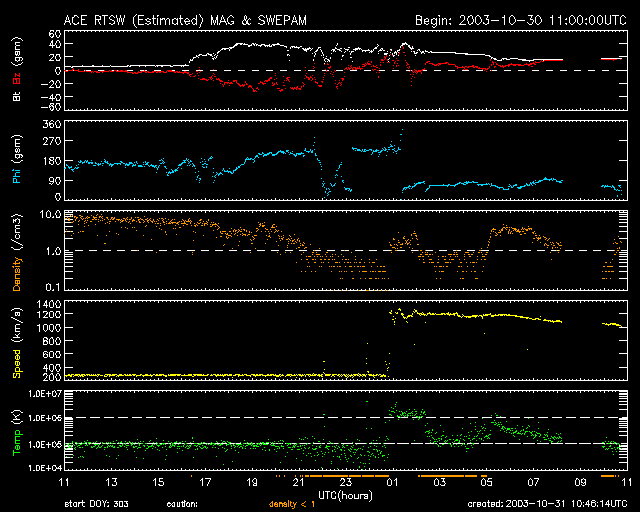This screenshot has height=512, width=640.
Task: Click the "09" hour label on time axis
Action: [x=580, y=482]
